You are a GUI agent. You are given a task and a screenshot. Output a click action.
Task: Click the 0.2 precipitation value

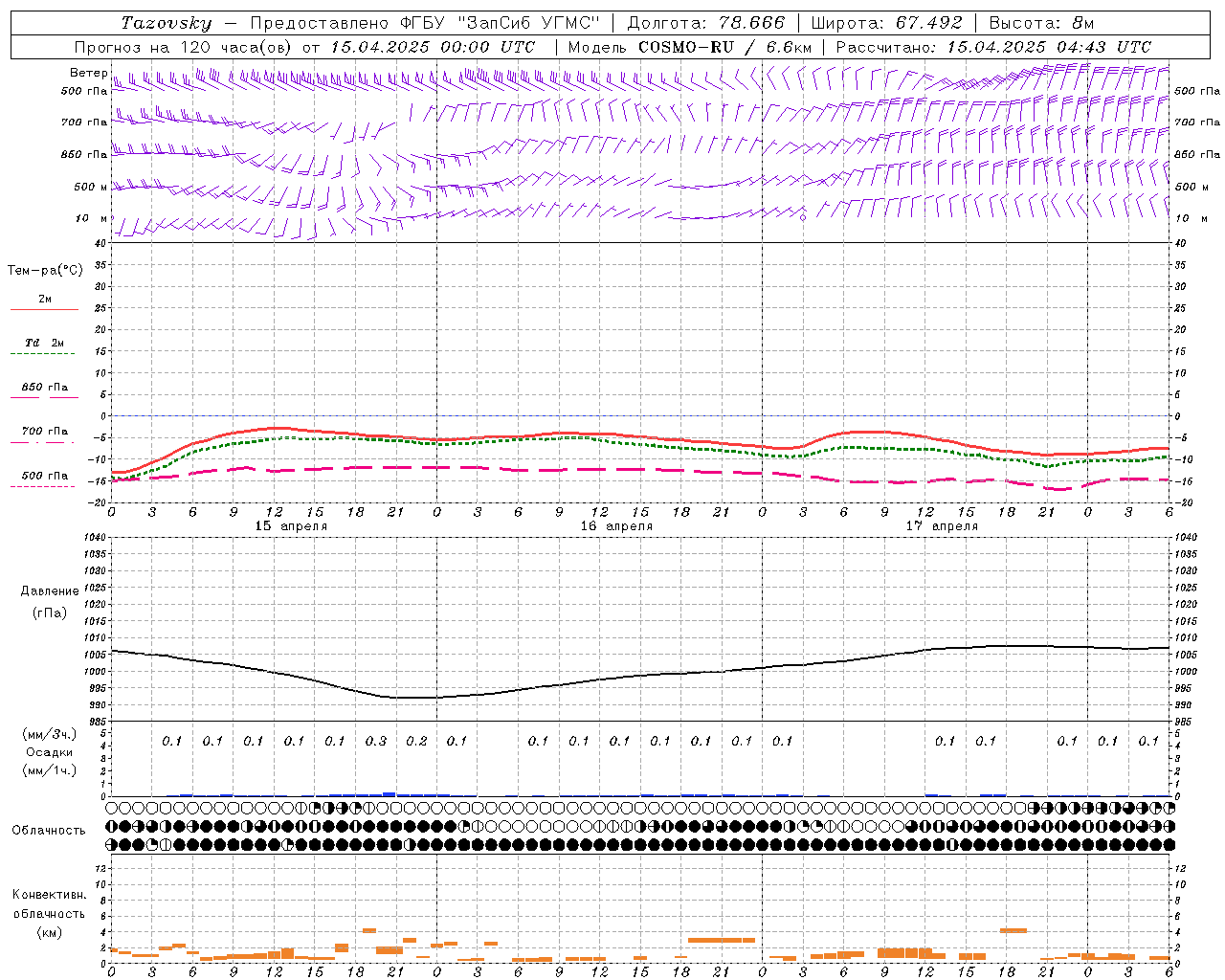click(x=416, y=741)
